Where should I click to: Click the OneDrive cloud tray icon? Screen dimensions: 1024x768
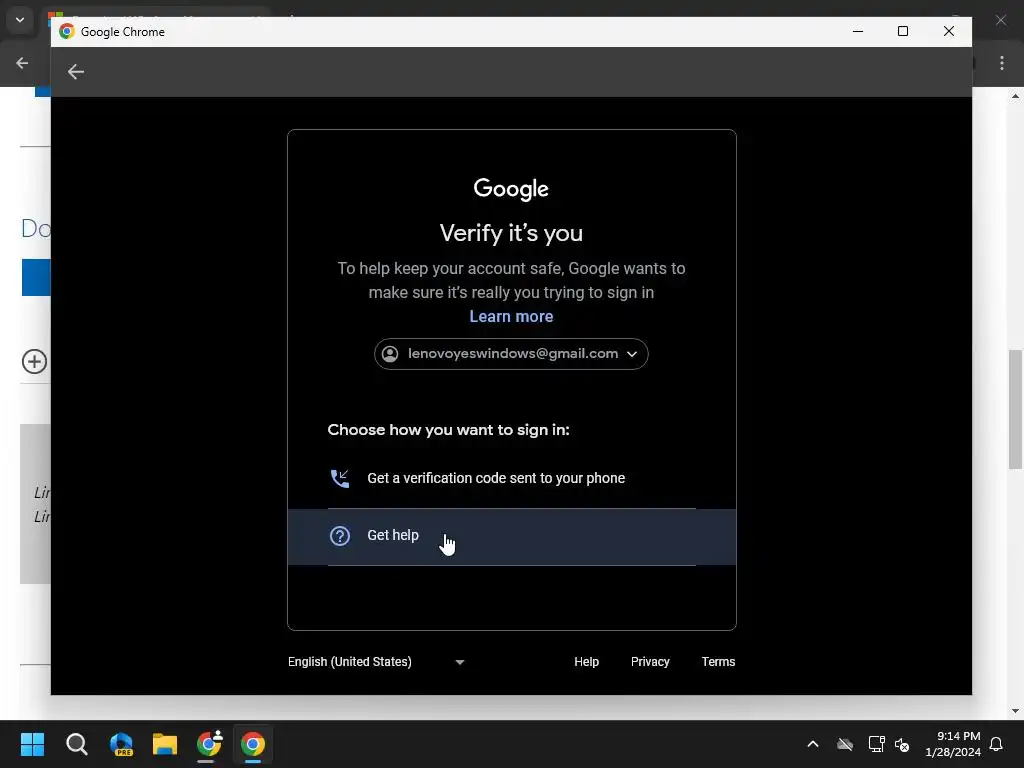[x=845, y=744]
